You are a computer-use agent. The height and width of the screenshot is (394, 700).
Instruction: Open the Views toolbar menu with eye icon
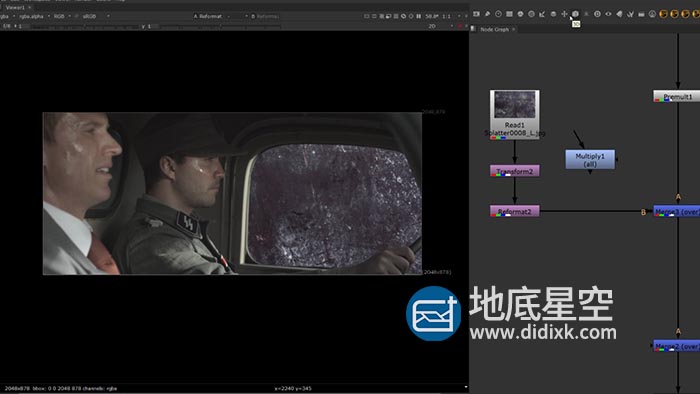click(608, 14)
